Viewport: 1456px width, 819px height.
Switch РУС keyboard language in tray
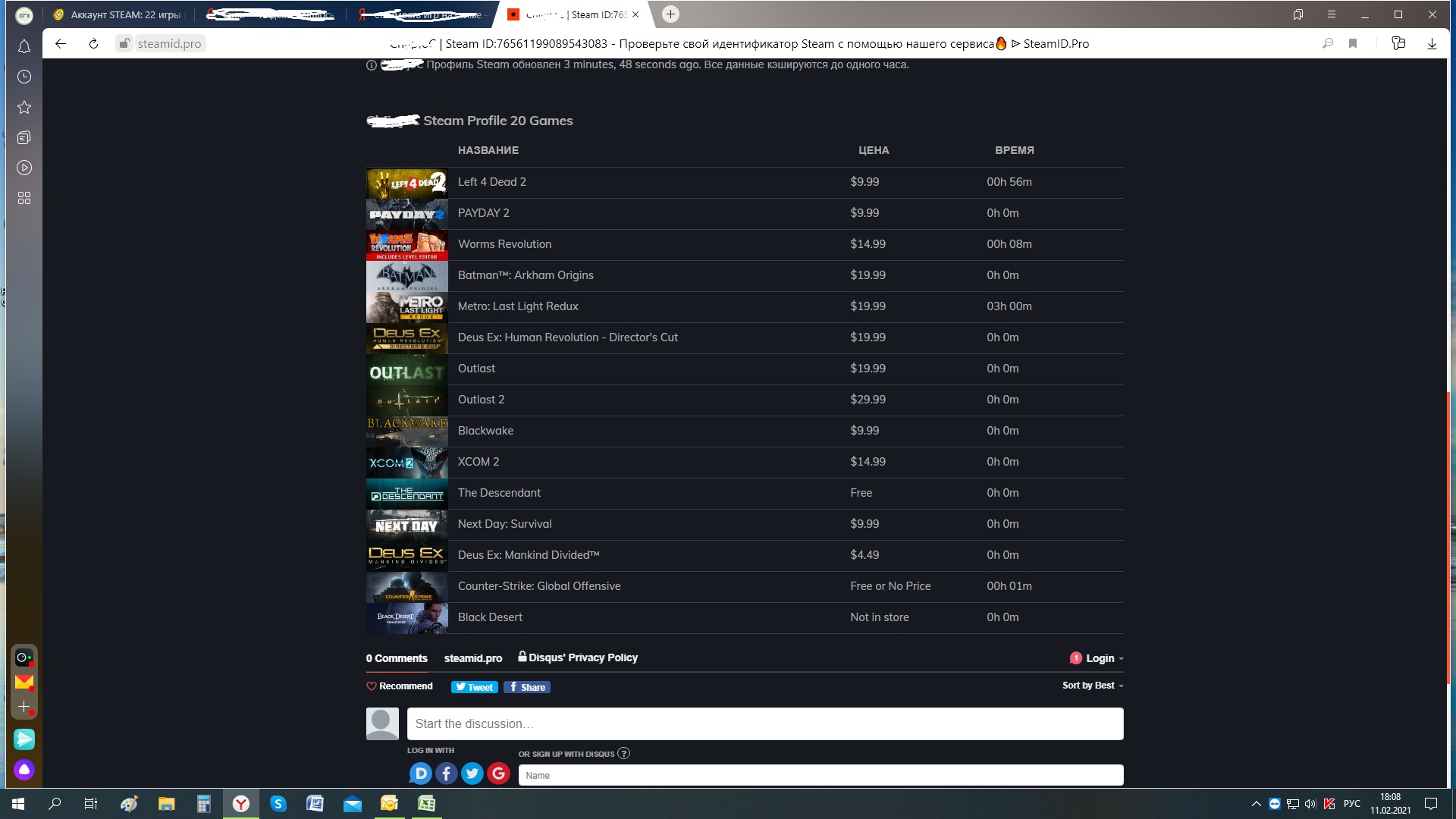click(x=1351, y=804)
